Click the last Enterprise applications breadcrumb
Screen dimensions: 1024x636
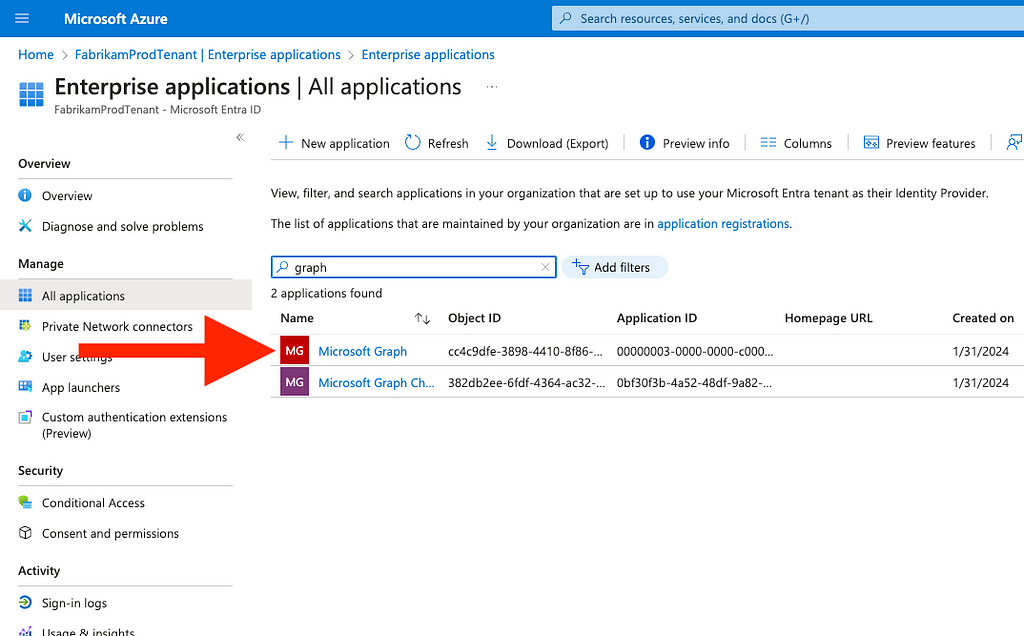pos(428,55)
